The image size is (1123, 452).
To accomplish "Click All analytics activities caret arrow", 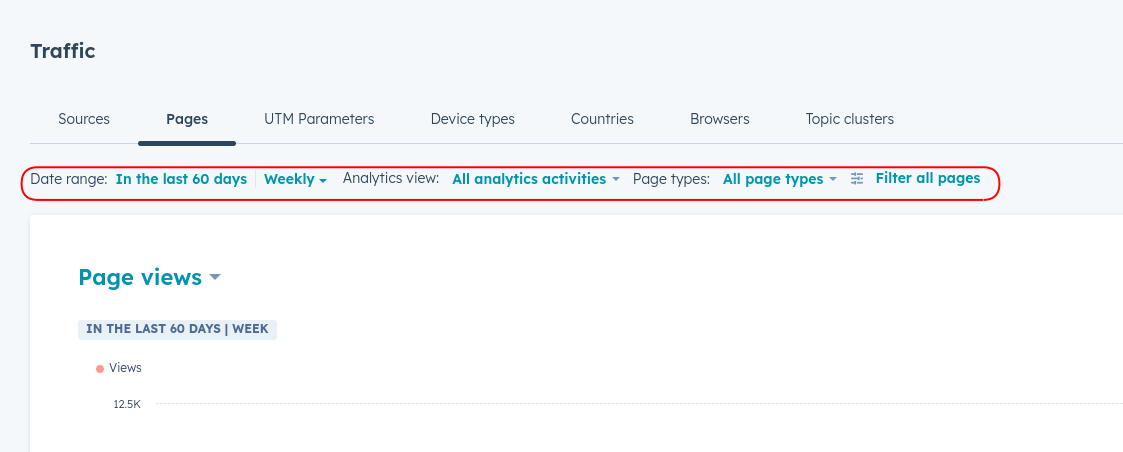I will [615, 179].
